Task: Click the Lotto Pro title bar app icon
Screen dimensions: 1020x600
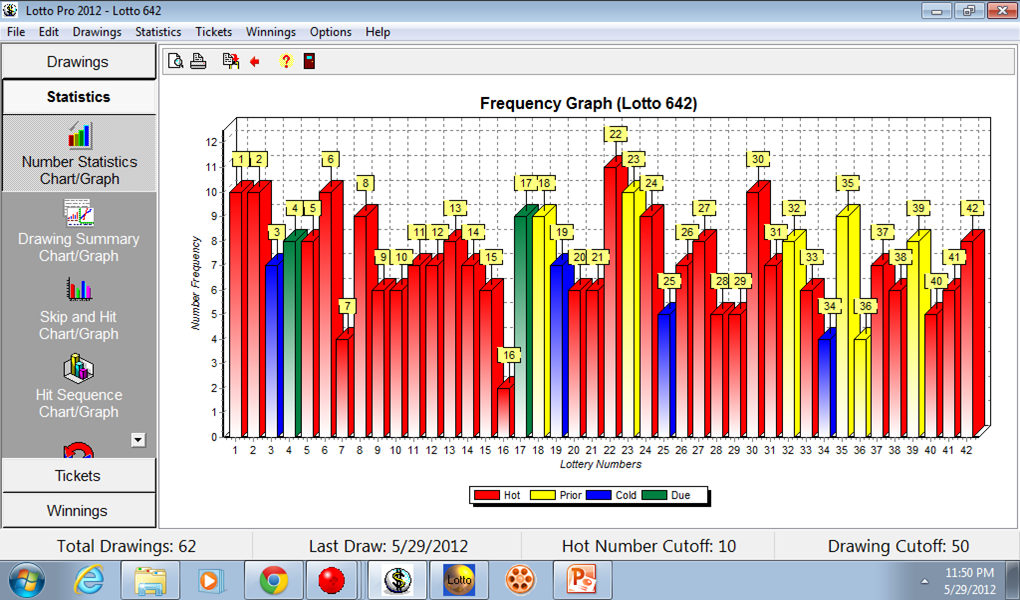Action: pos(10,10)
